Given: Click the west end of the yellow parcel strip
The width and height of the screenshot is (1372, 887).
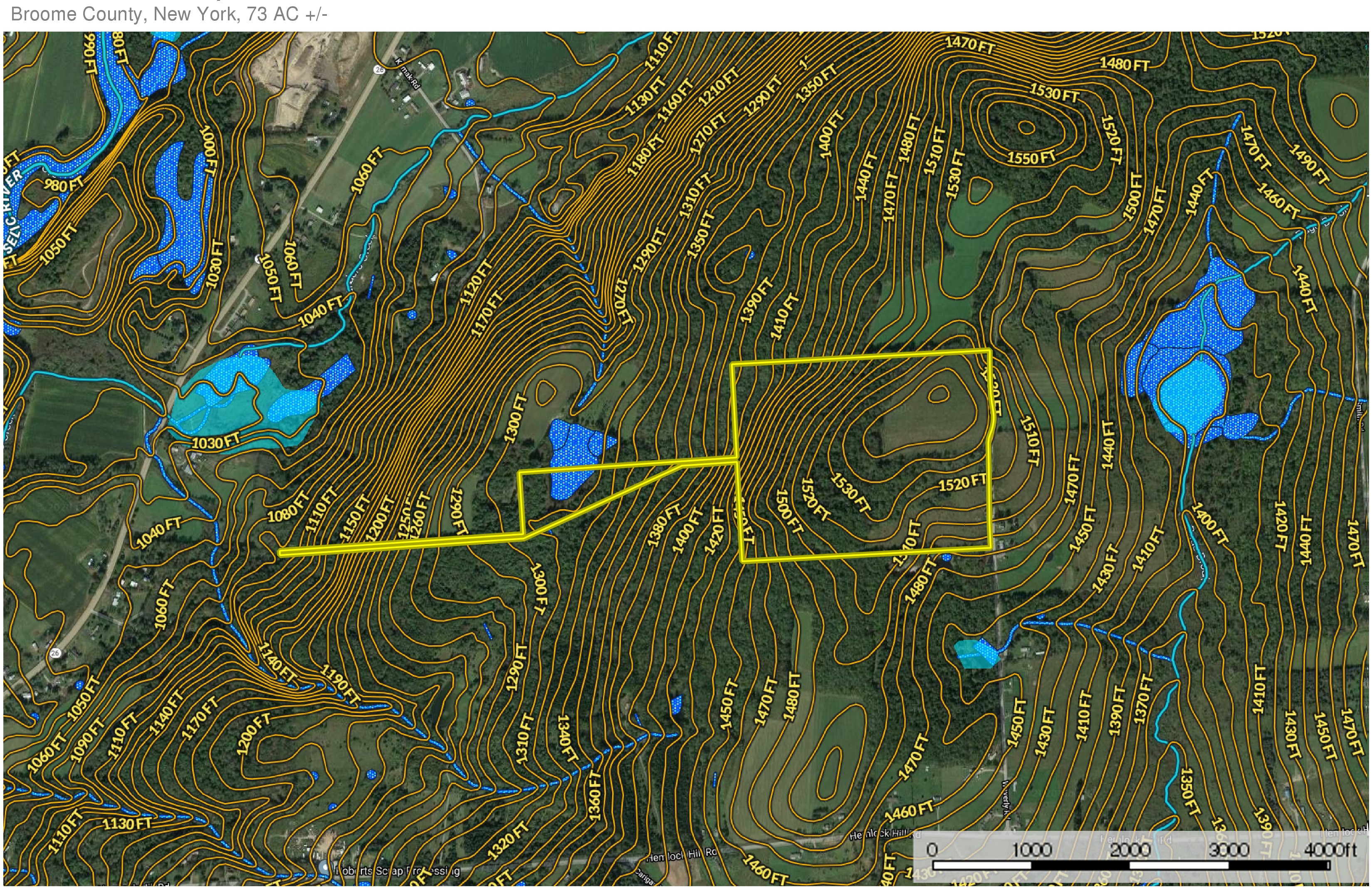Looking at the screenshot, I should tap(282, 553).
